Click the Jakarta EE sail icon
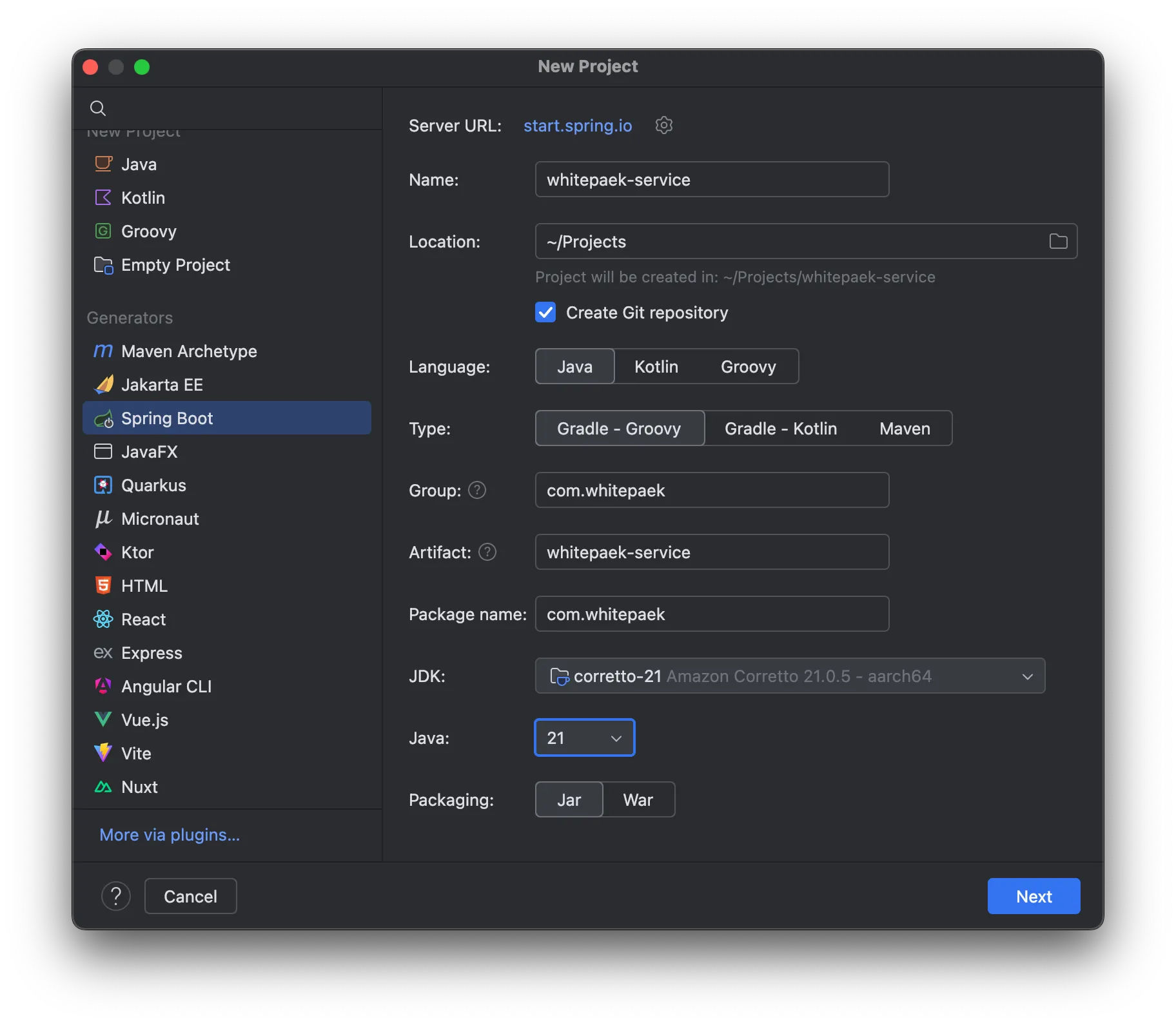 pyautogui.click(x=103, y=384)
